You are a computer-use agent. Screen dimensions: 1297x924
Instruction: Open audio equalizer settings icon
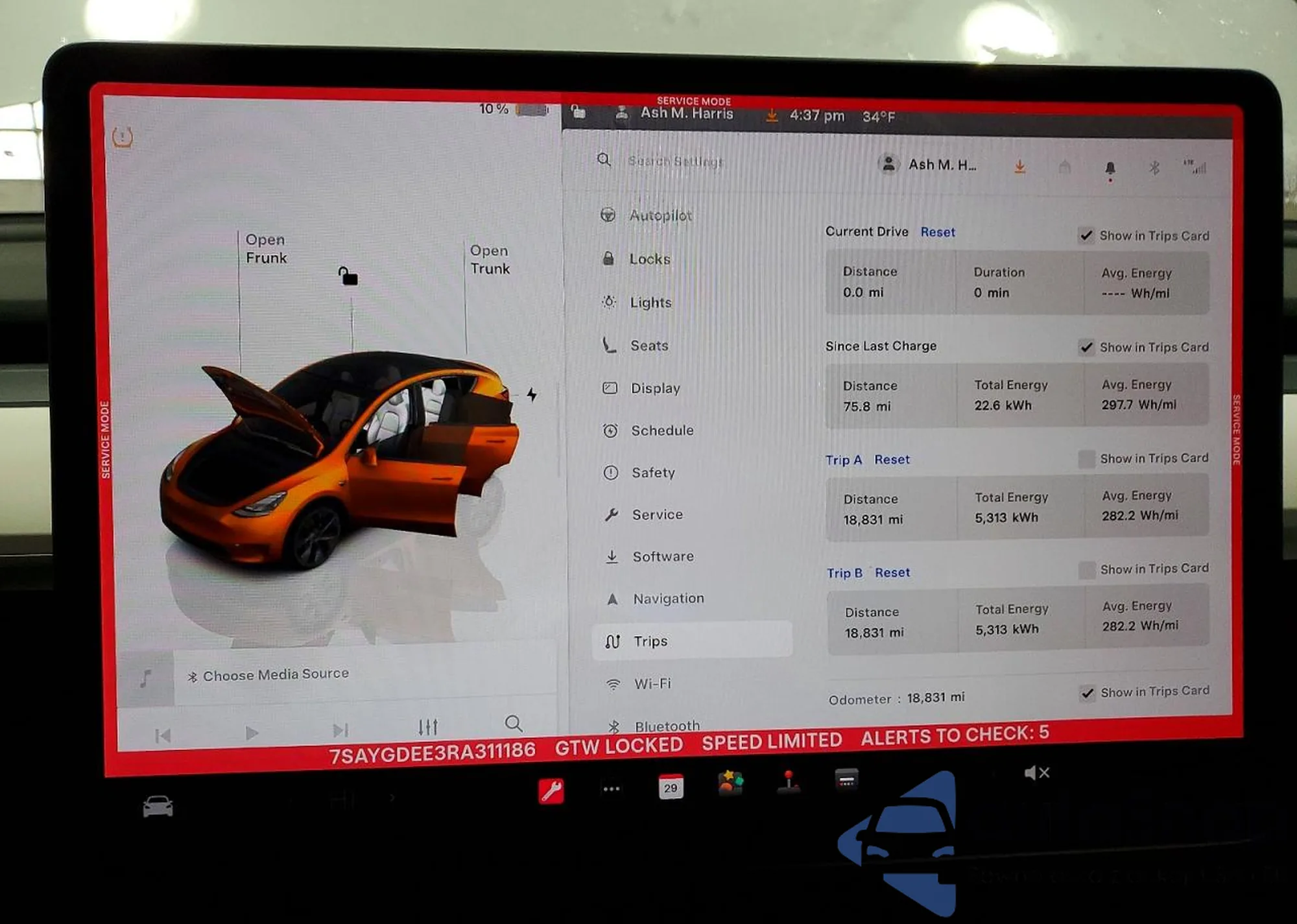point(427,726)
